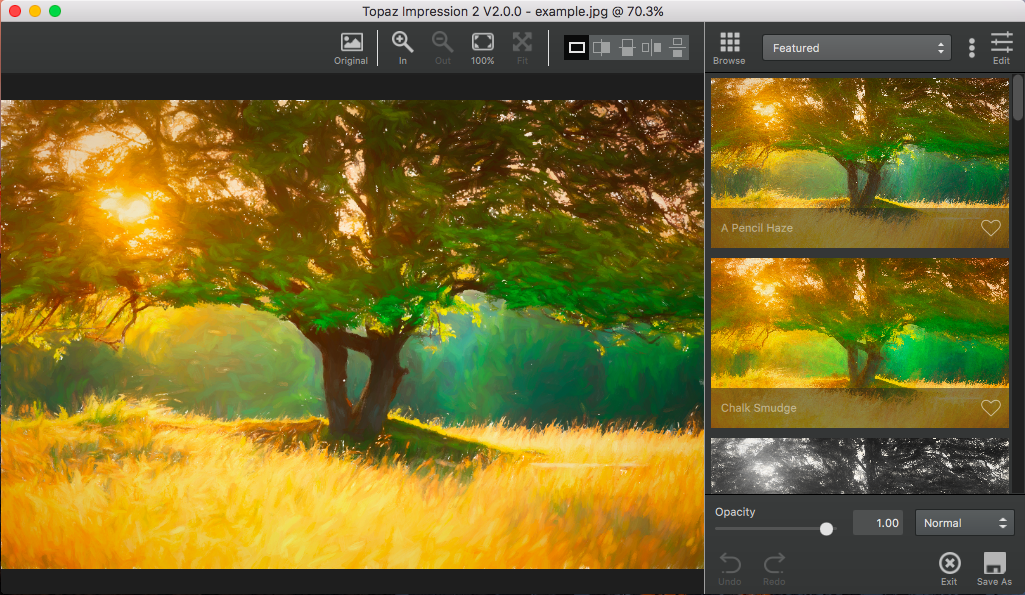1025x595 pixels.
Task: Open the Normal blend mode dropdown
Action: pos(964,523)
